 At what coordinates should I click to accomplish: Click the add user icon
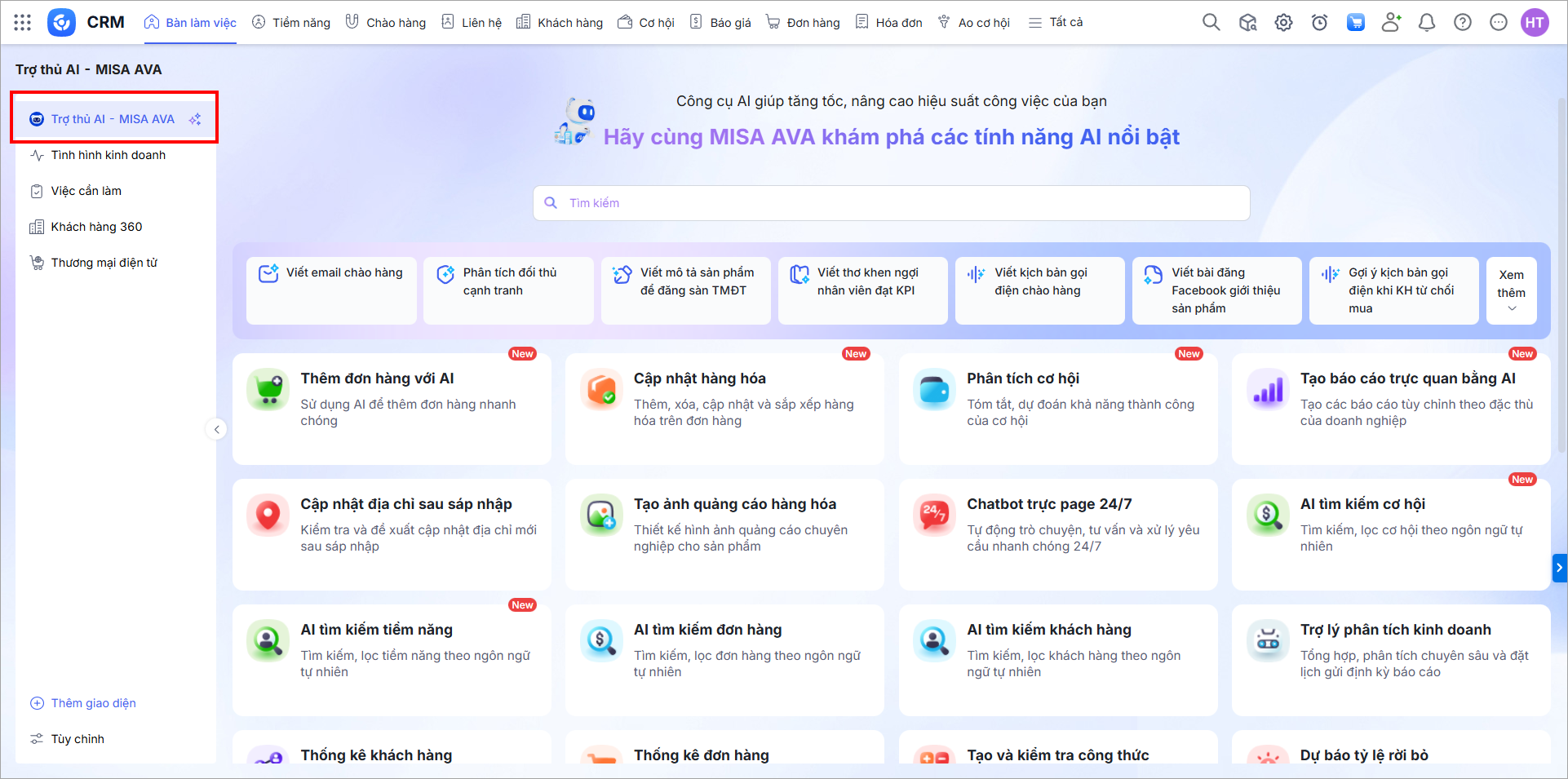(1391, 23)
